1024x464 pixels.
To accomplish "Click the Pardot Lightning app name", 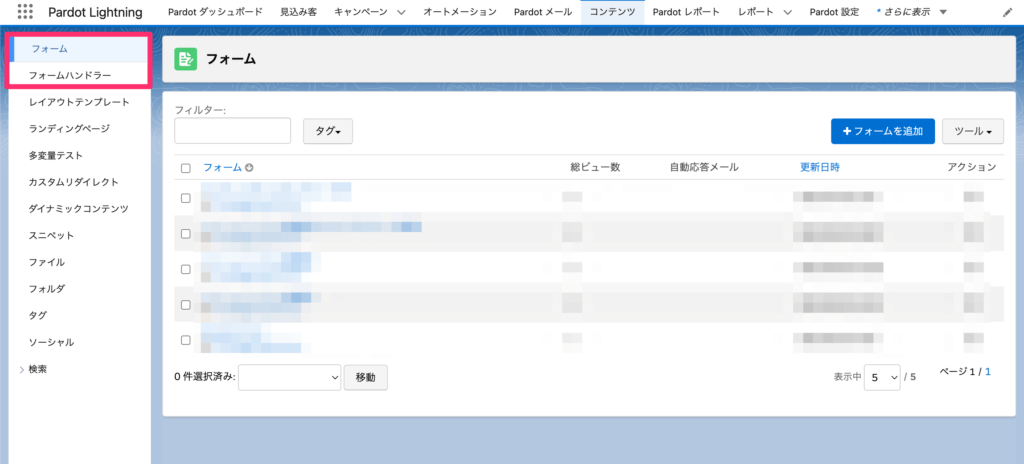I will click(95, 12).
